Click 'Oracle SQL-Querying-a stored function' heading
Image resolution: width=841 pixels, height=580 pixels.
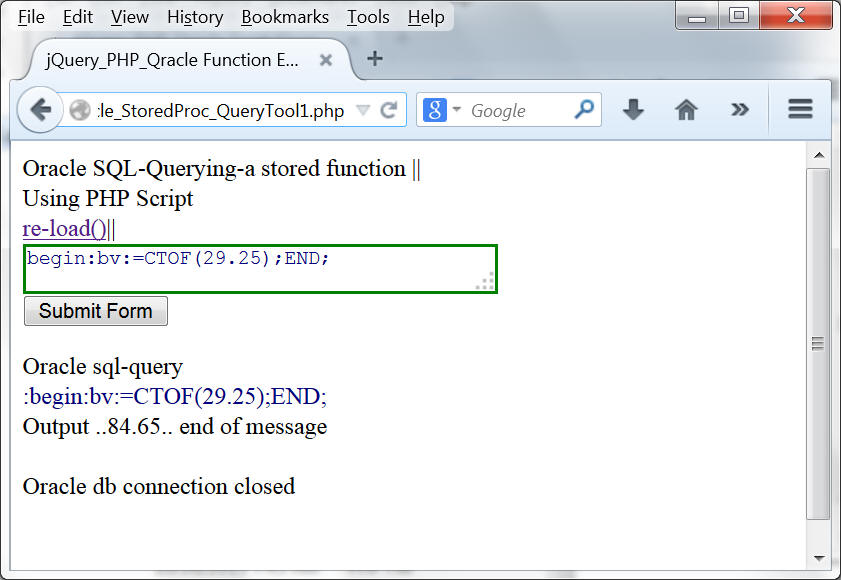[214, 169]
